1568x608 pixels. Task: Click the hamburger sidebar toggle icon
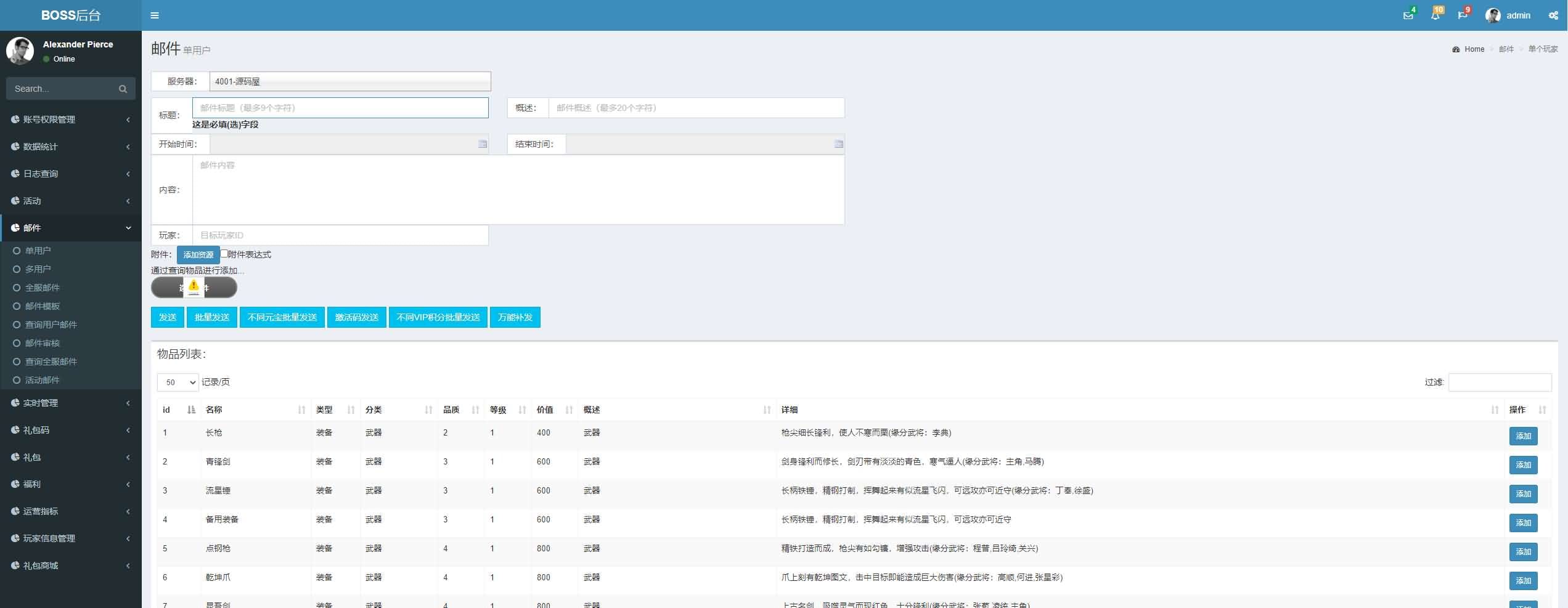point(155,15)
